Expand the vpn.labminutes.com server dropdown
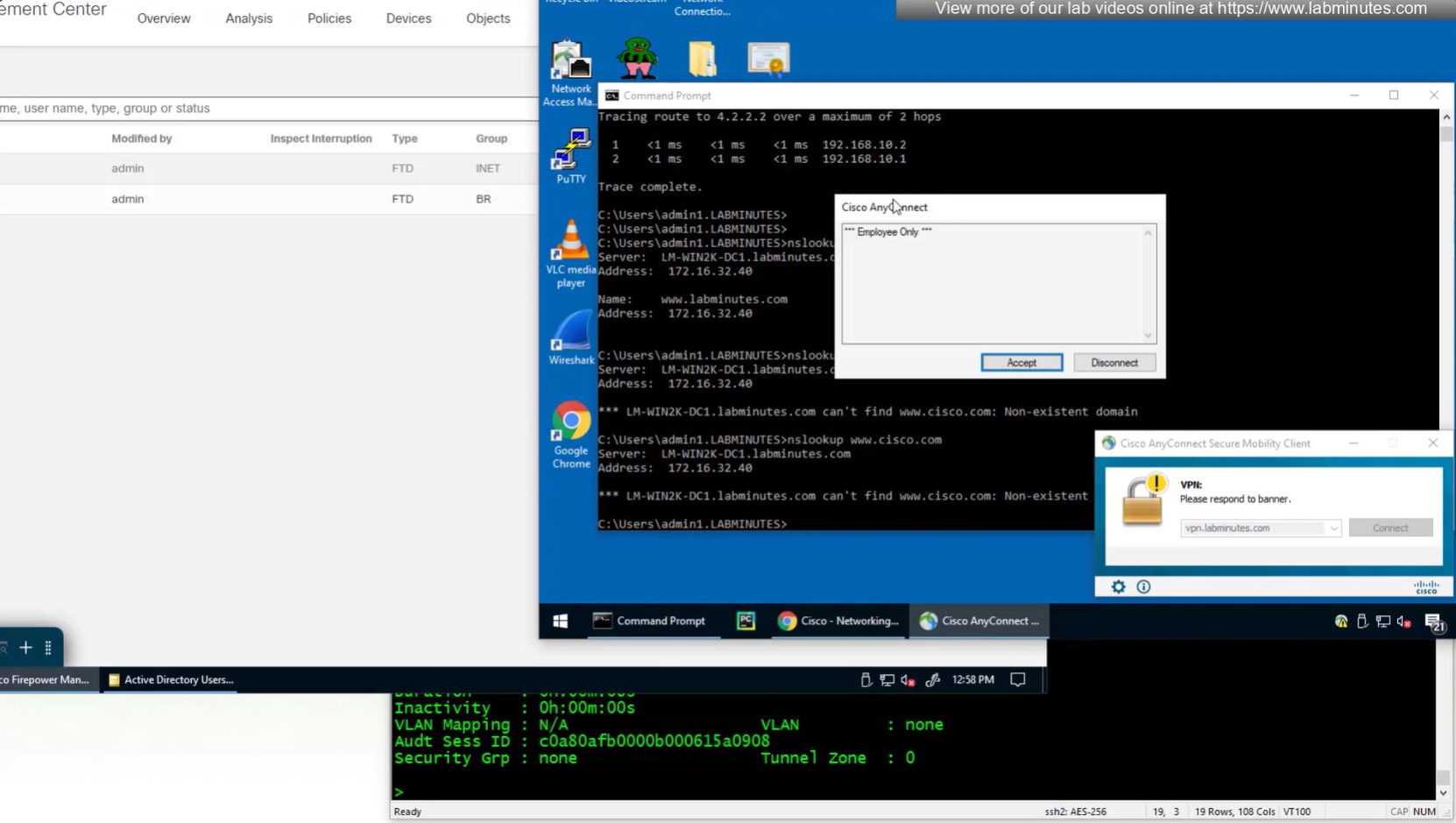The height and width of the screenshot is (823, 1456). [x=1332, y=529]
